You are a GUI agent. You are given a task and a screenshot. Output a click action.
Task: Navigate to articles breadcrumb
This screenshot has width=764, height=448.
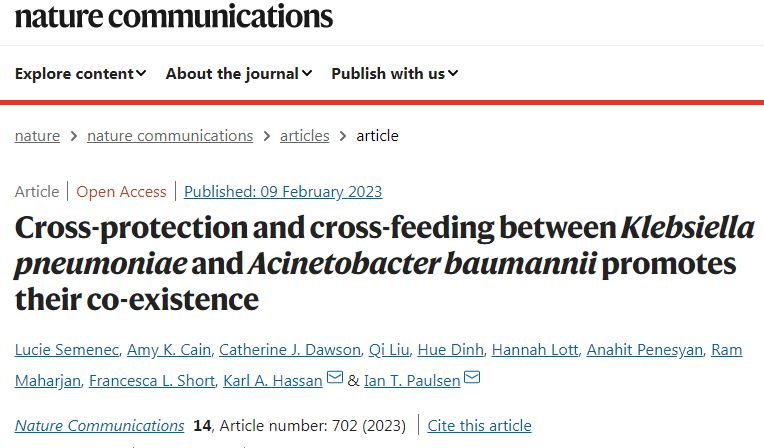click(x=304, y=136)
